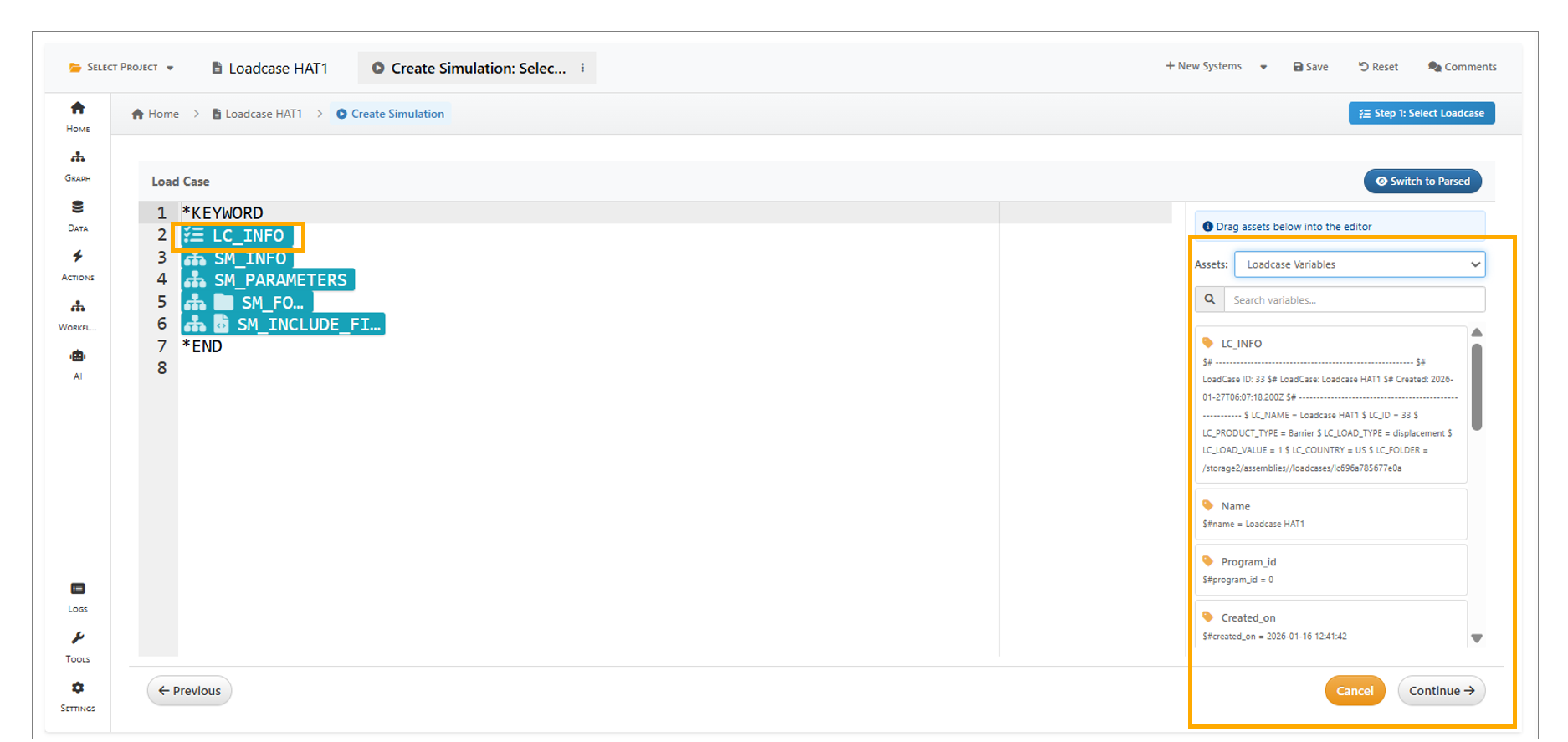Open the Assets Loadcase Variables dropdown
1568x742 pixels.
[1359, 264]
